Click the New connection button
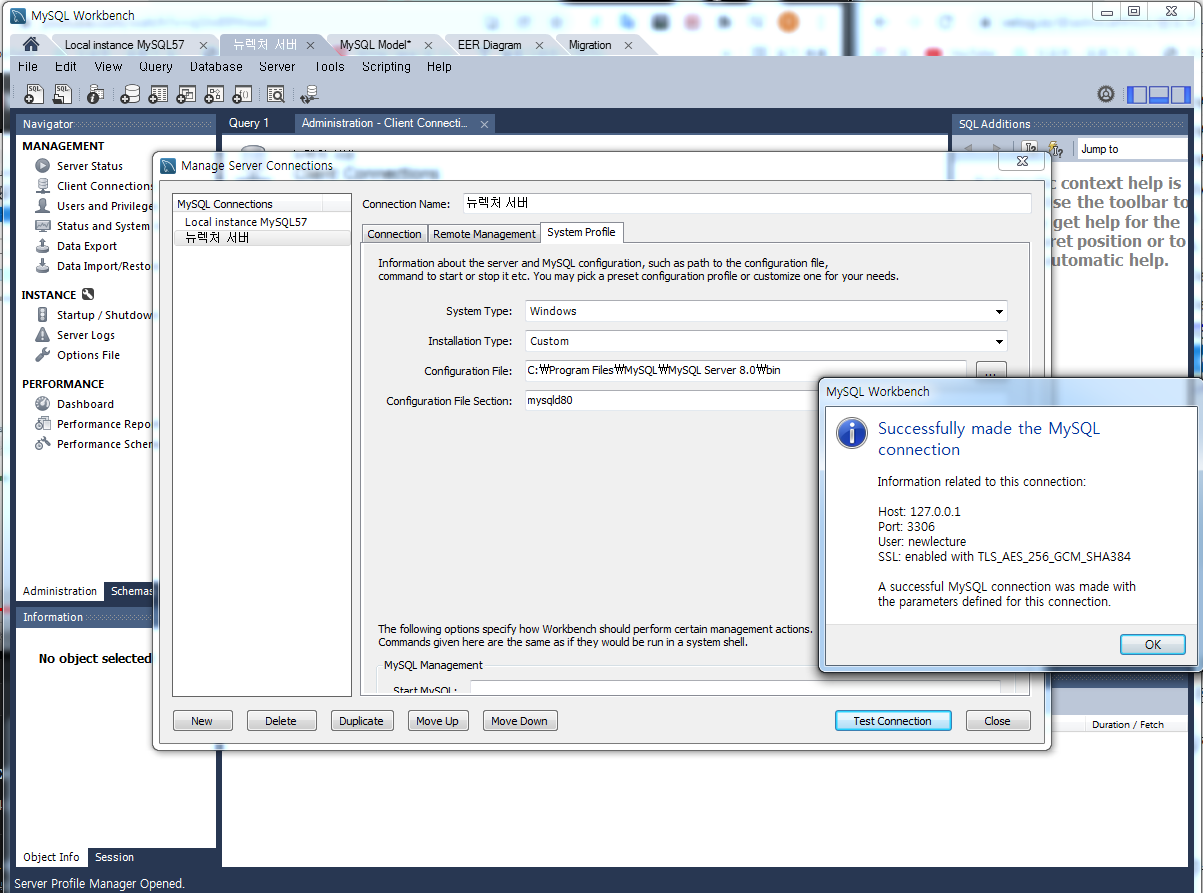This screenshot has width=1203, height=893. [x=202, y=721]
